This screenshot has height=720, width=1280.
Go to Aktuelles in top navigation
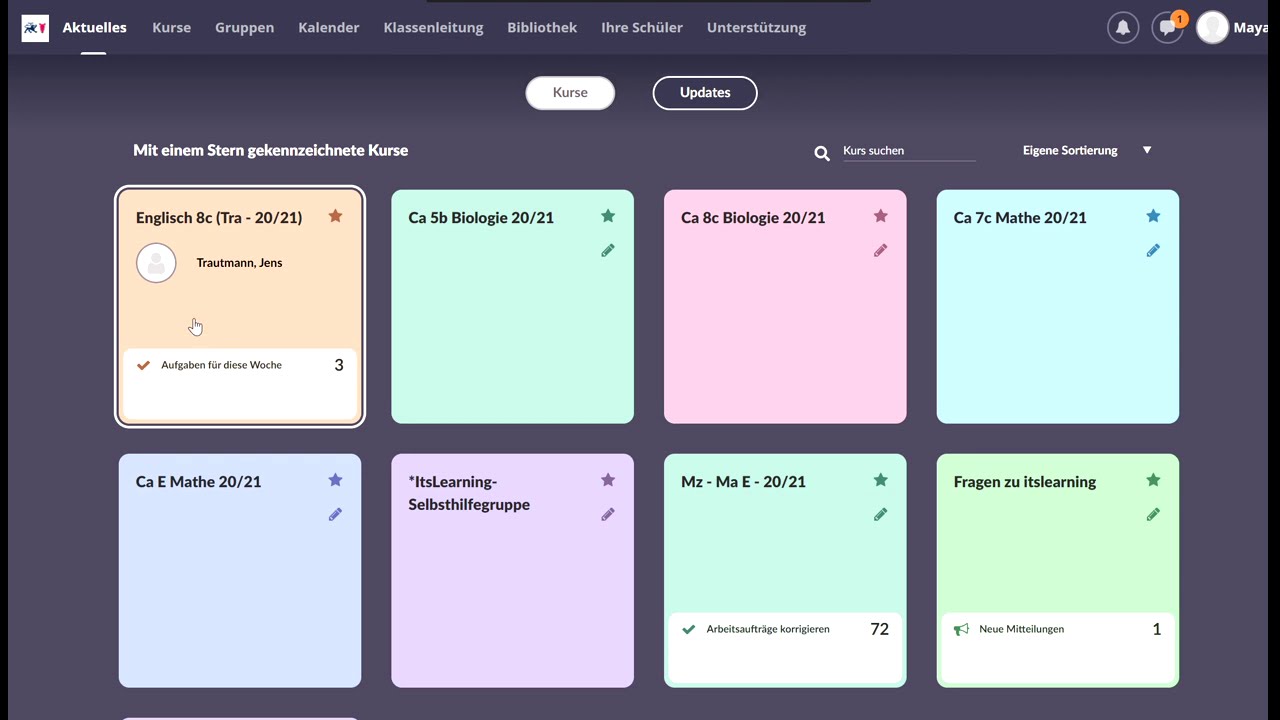[x=94, y=28]
